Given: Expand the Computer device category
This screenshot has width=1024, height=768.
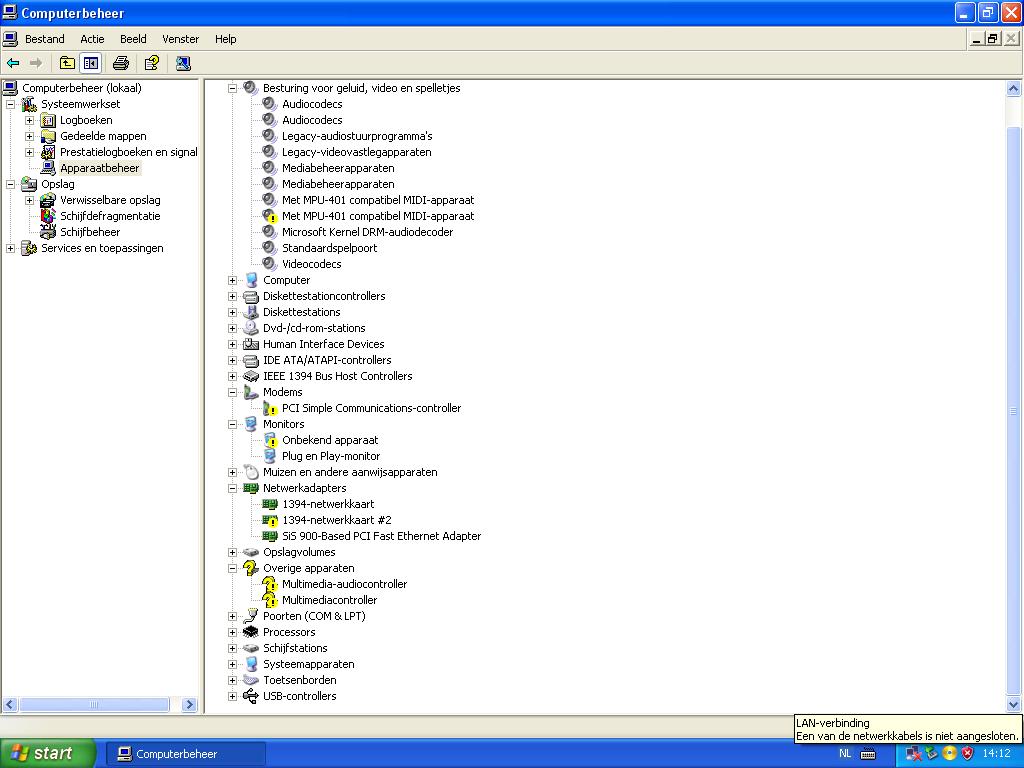Looking at the screenshot, I should tap(232, 280).
